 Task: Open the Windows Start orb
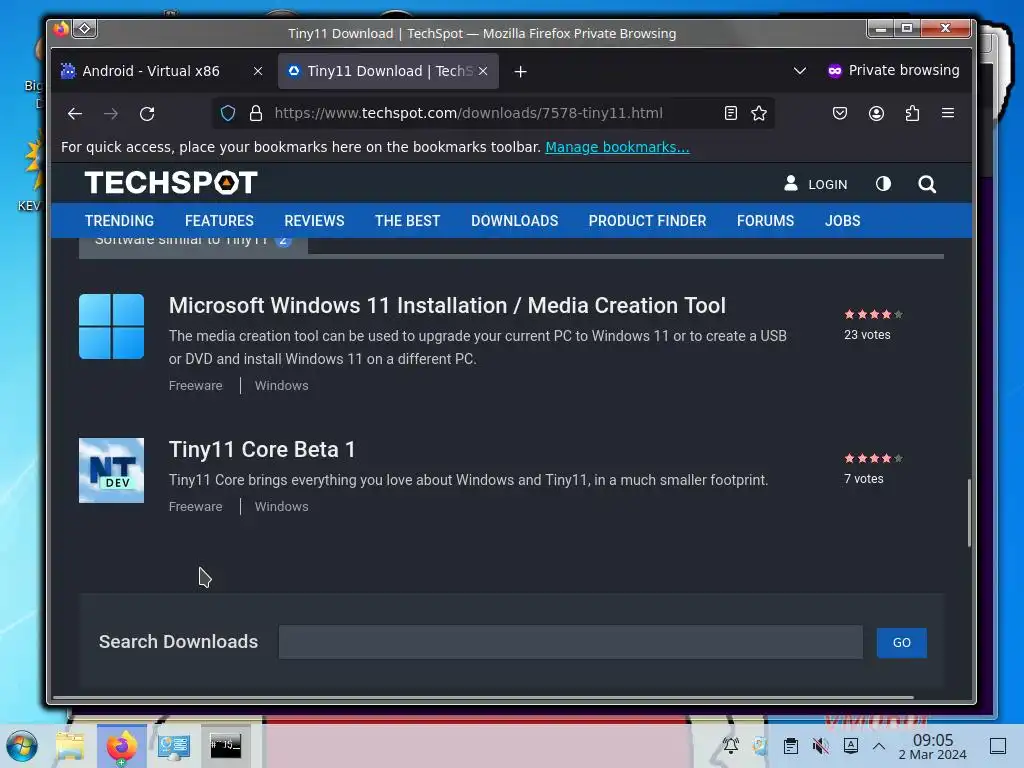pyautogui.click(x=22, y=746)
